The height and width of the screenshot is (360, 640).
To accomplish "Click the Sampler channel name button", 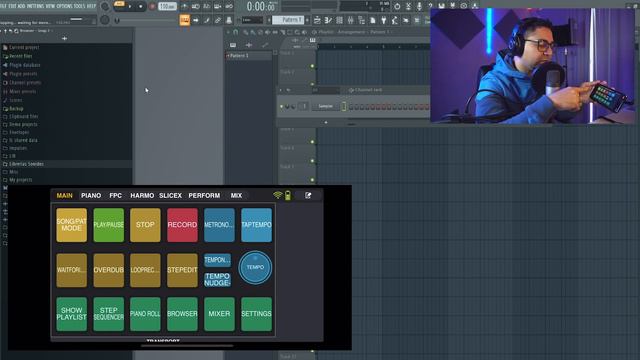I will point(325,107).
